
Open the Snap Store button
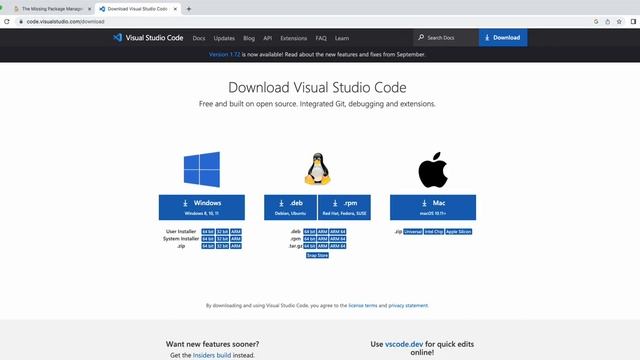pos(317,255)
